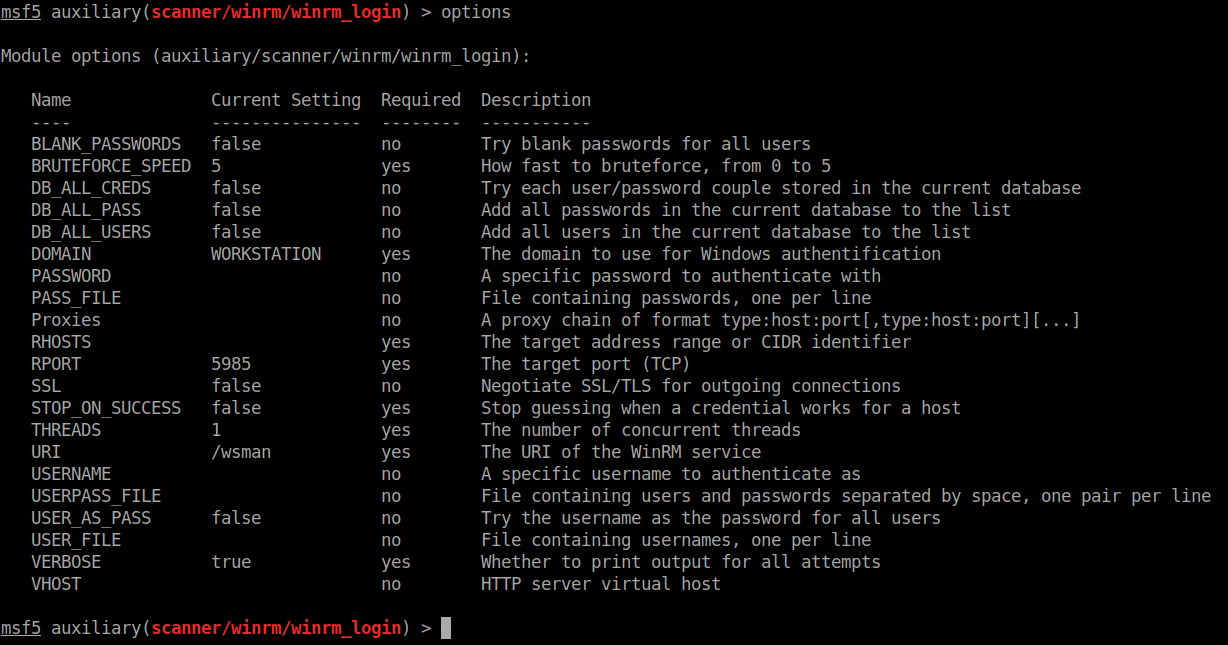The image size is (1228, 645).
Task: Click the URI value /wsman
Action: point(241,452)
